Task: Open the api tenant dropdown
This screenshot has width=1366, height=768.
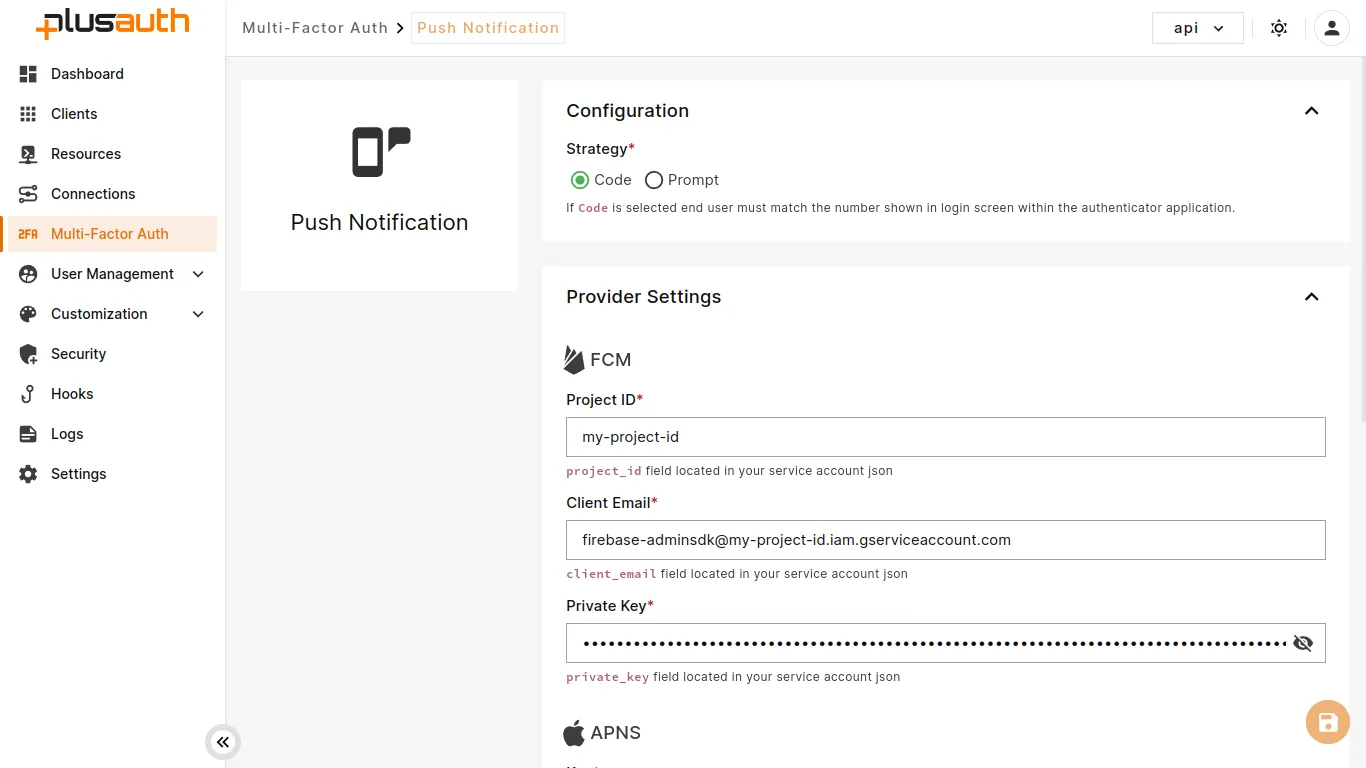Action: (1197, 28)
